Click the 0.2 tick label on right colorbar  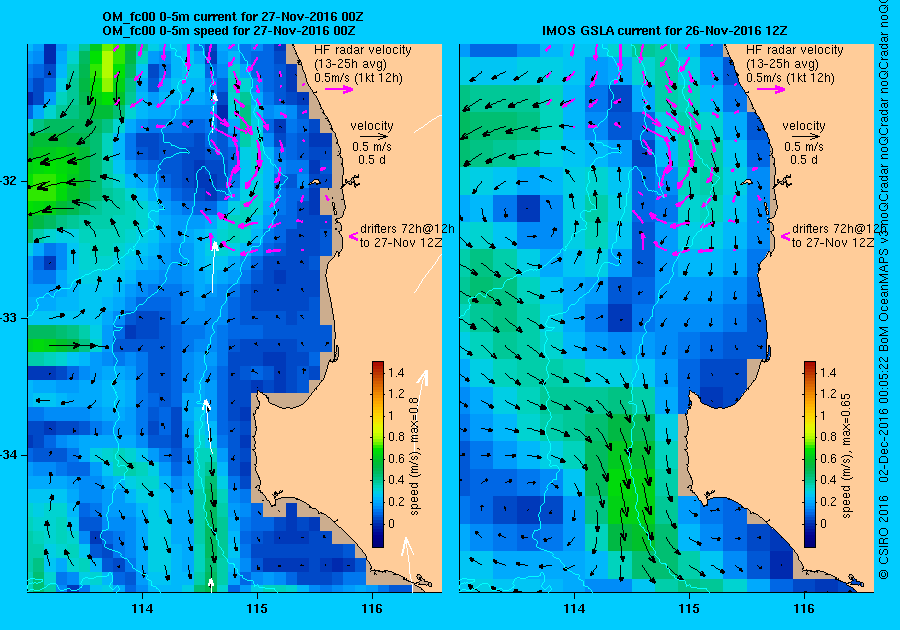coord(828,501)
